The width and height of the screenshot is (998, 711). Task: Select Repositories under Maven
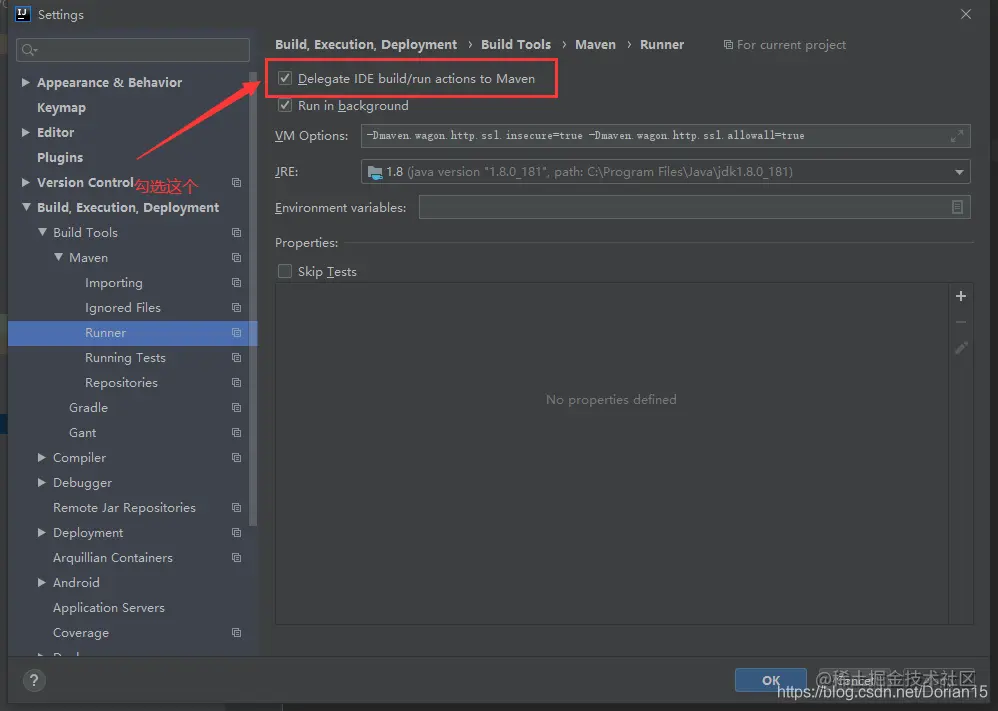pos(122,383)
